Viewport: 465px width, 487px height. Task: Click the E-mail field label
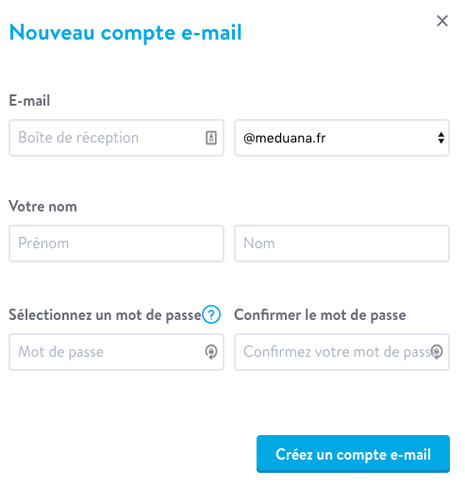(30, 100)
